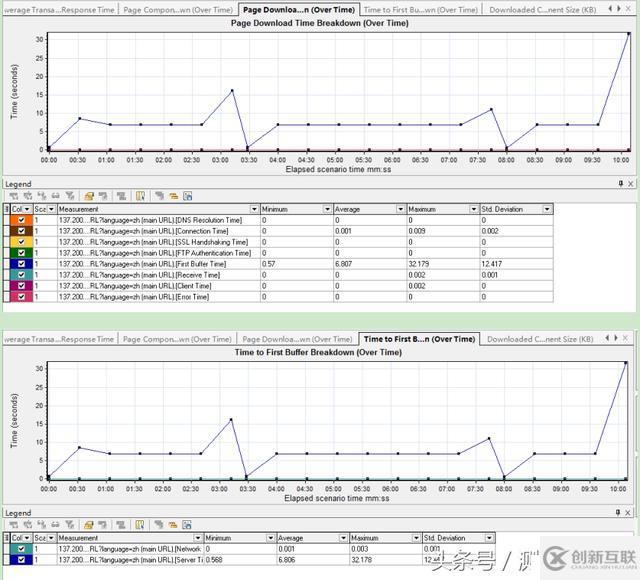This screenshot has height=580, width=640.
Task: Open the Std. Deviation dropdown in upper legend
Action: click(547, 209)
